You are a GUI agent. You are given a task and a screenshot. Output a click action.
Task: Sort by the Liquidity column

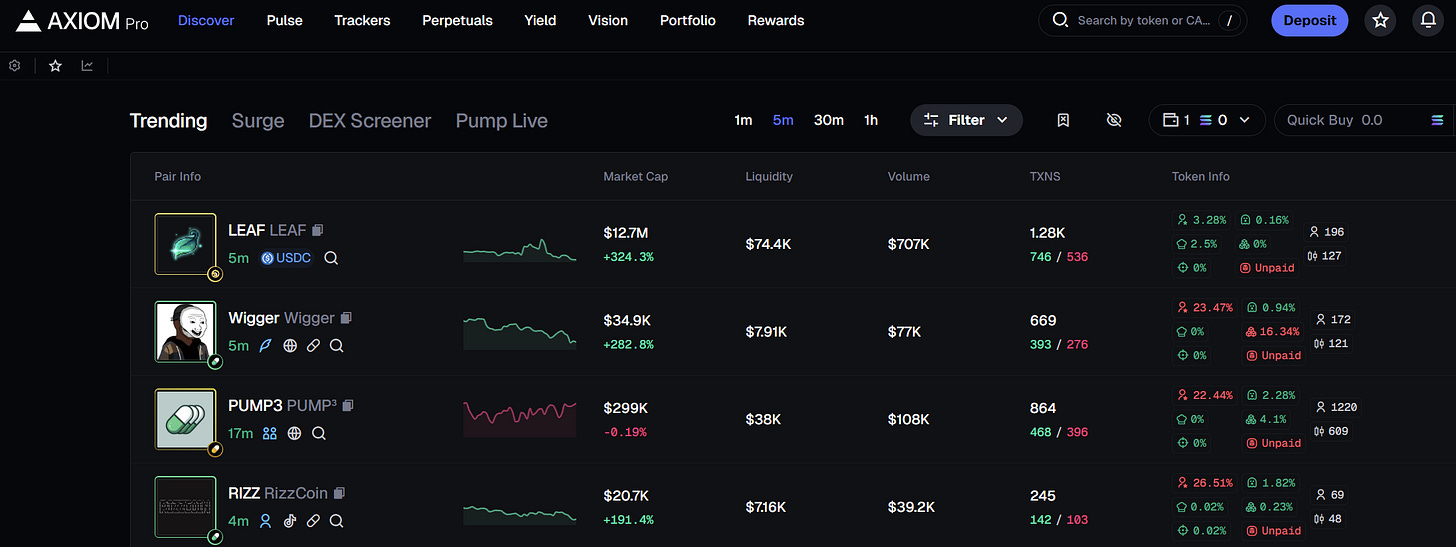pos(769,176)
